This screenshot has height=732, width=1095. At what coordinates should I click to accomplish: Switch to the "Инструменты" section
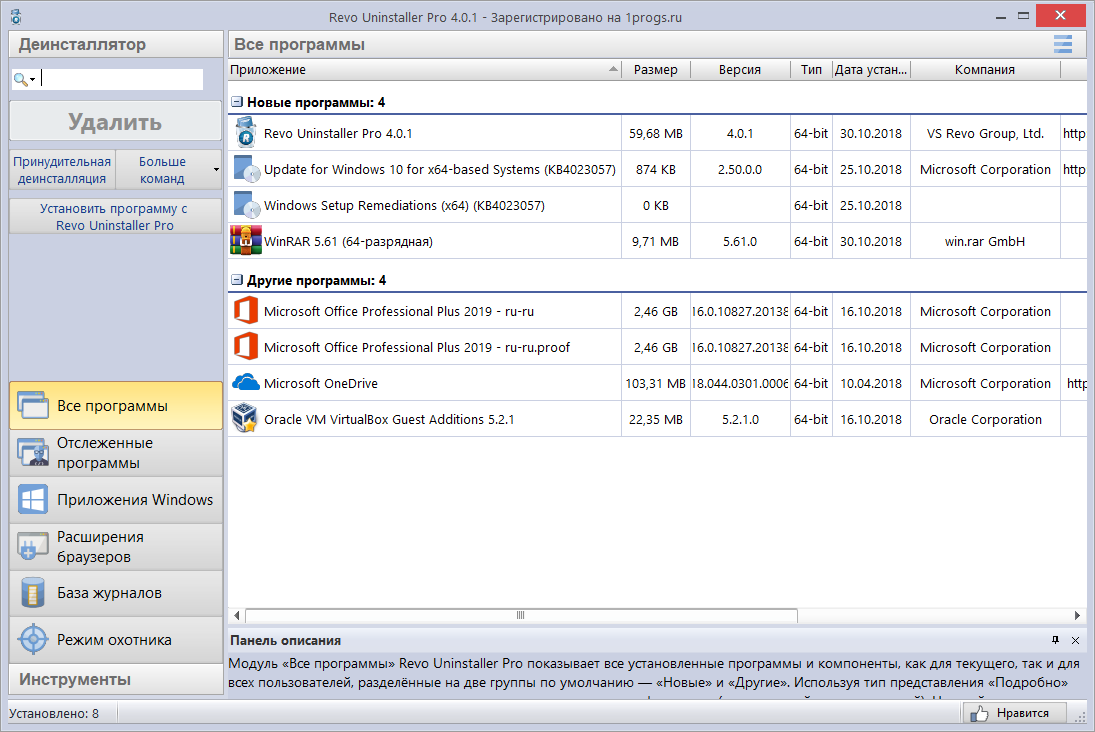pyautogui.click(x=115, y=679)
